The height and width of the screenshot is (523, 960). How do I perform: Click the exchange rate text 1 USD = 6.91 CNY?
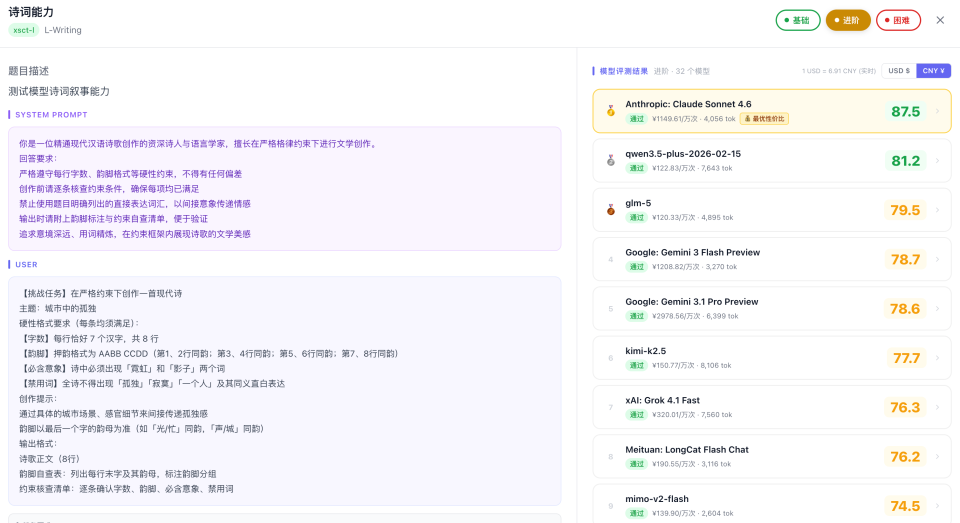839,71
